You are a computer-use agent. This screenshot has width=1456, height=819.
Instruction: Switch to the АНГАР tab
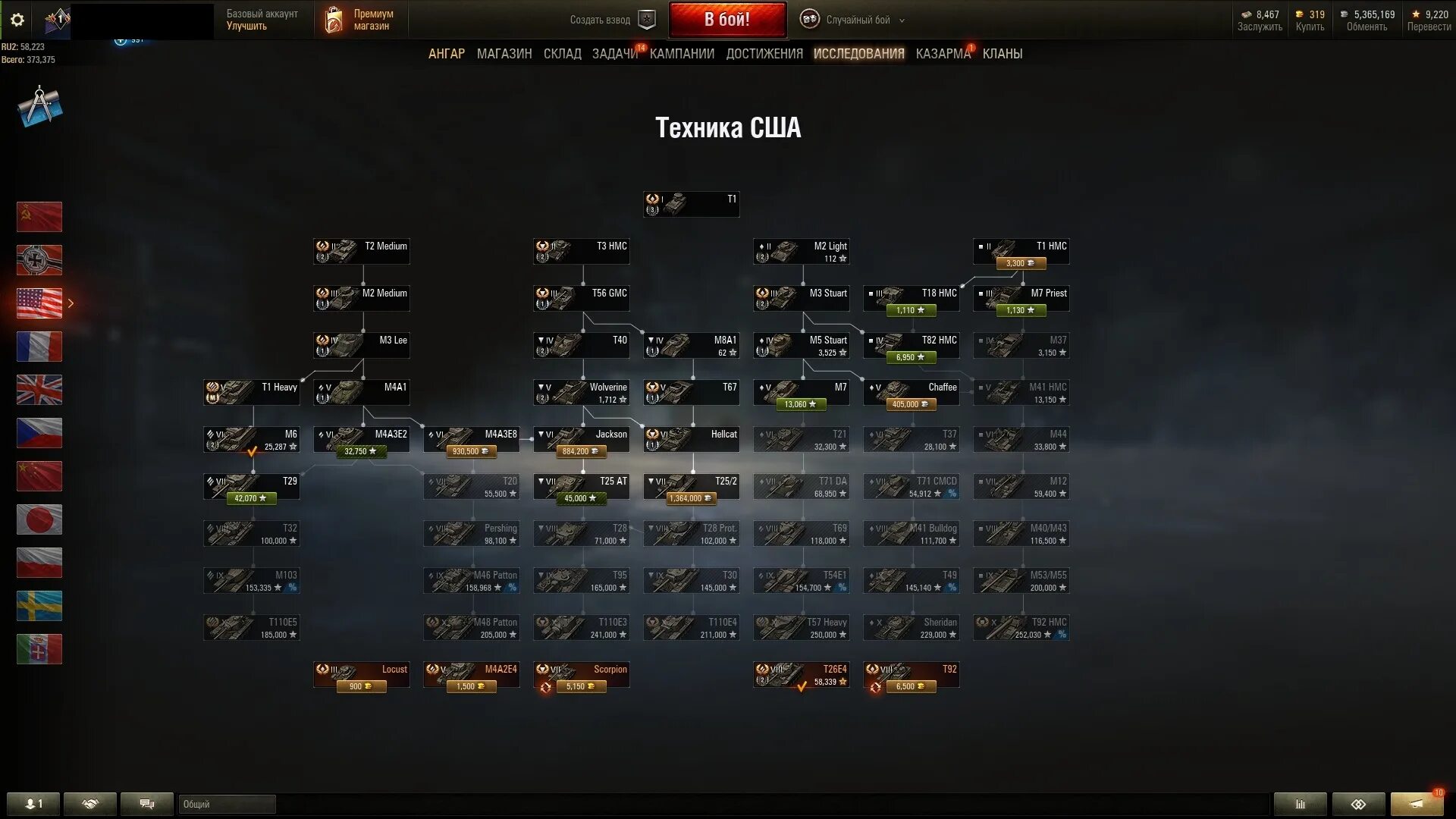coord(447,54)
